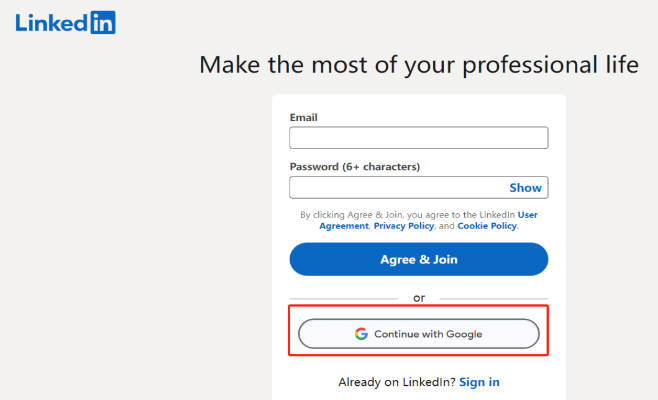Click the 'By clicking Agree & Join' disclaimer text
The width and height of the screenshot is (658, 400).
tap(418, 220)
